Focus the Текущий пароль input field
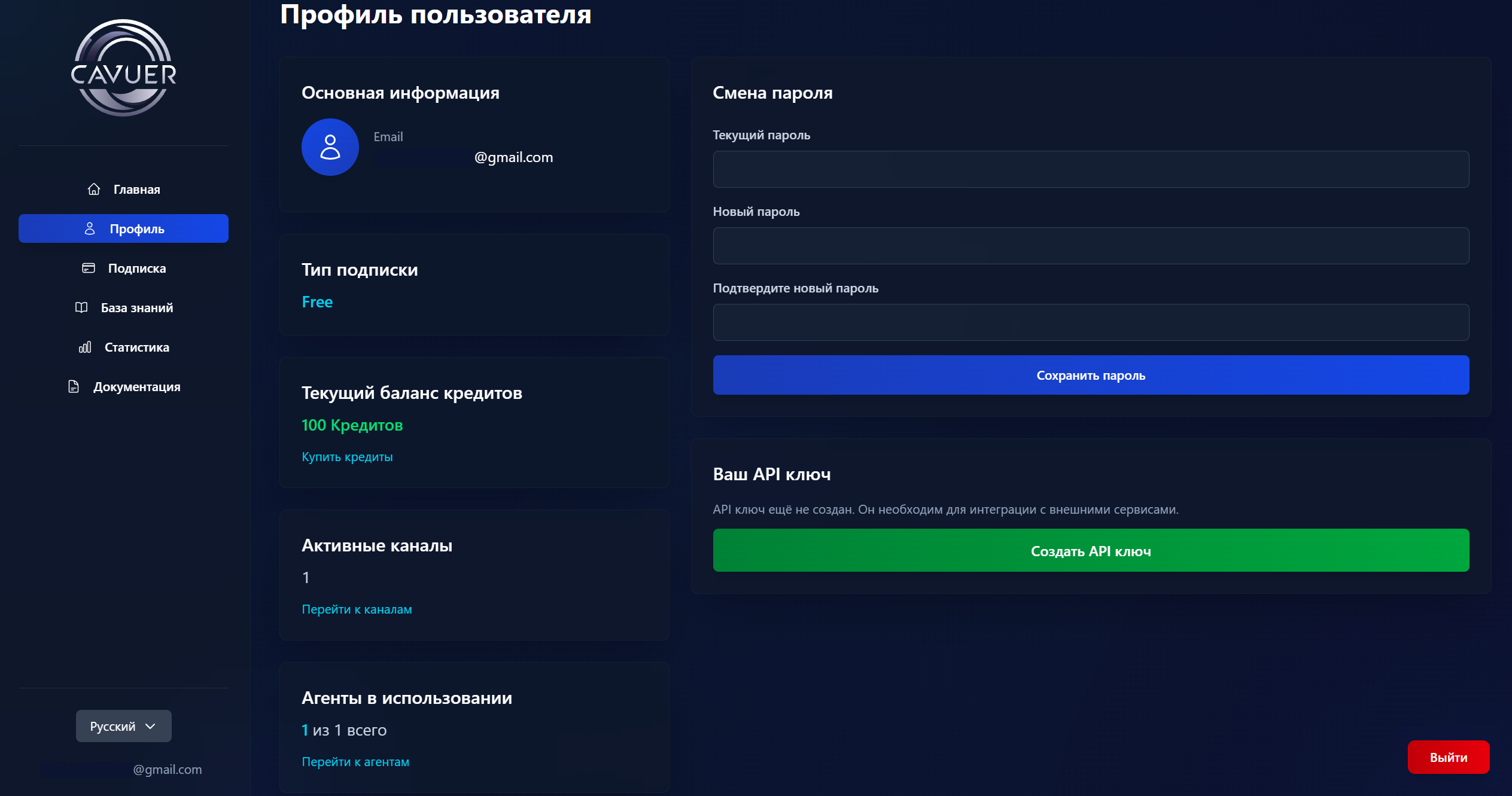Image resolution: width=1512 pixels, height=796 pixels. click(1090, 169)
